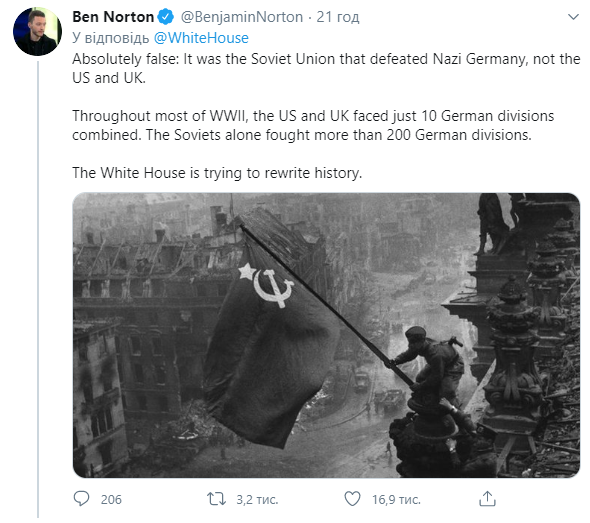Click the 16,9 тис. likes count
Image resolution: width=590 pixels, height=523 pixels.
(396, 500)
